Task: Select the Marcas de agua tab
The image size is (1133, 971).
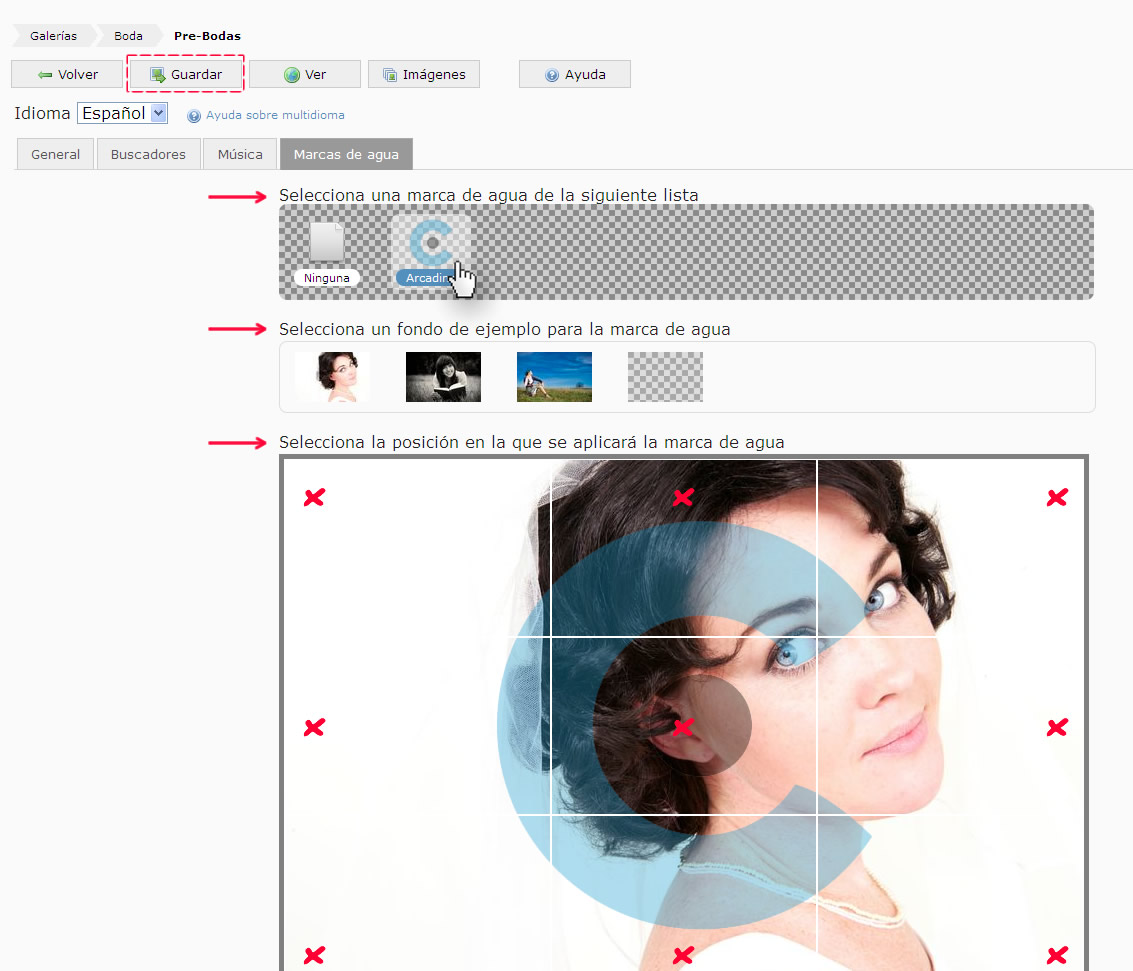Action: 346,155
